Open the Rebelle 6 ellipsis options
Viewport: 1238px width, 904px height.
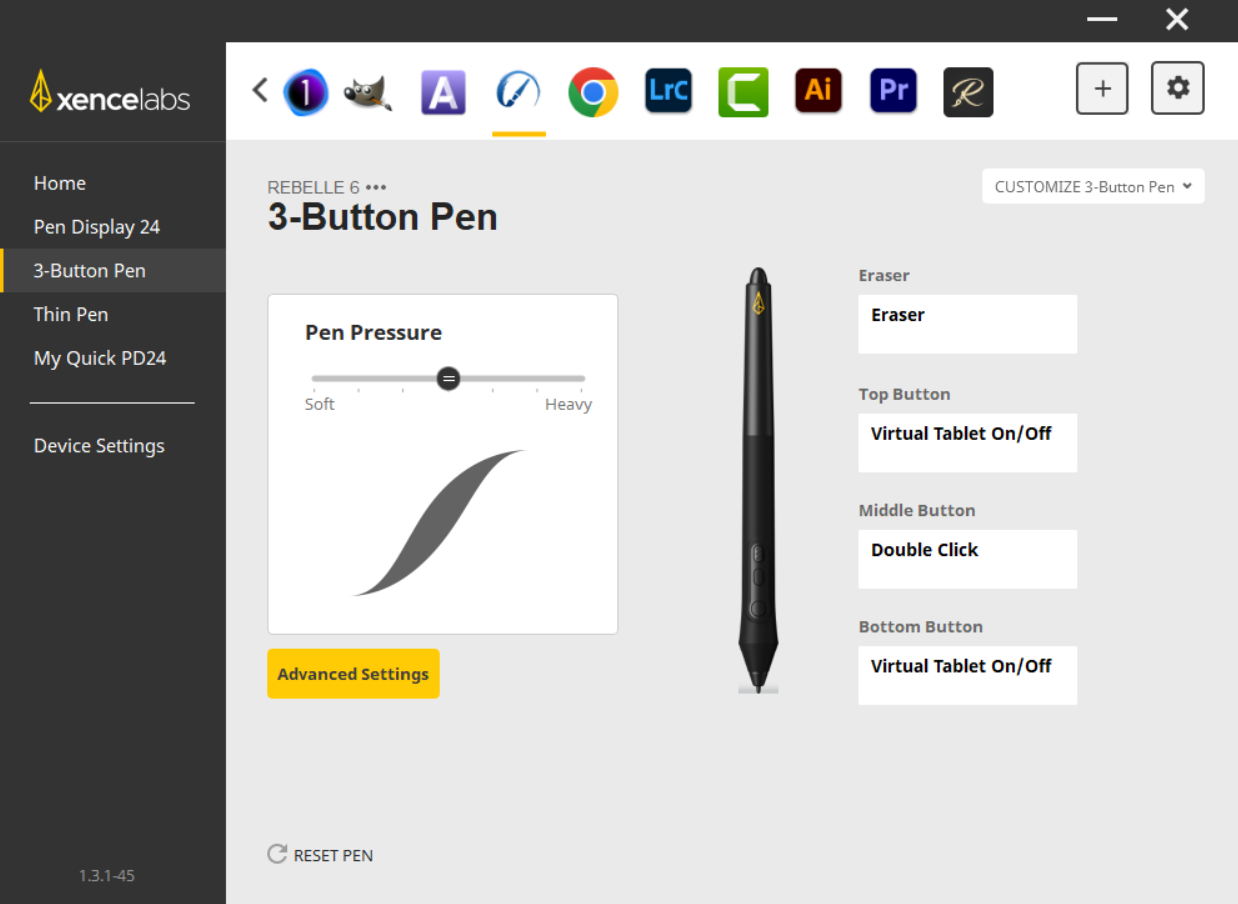tap(376, 187)
